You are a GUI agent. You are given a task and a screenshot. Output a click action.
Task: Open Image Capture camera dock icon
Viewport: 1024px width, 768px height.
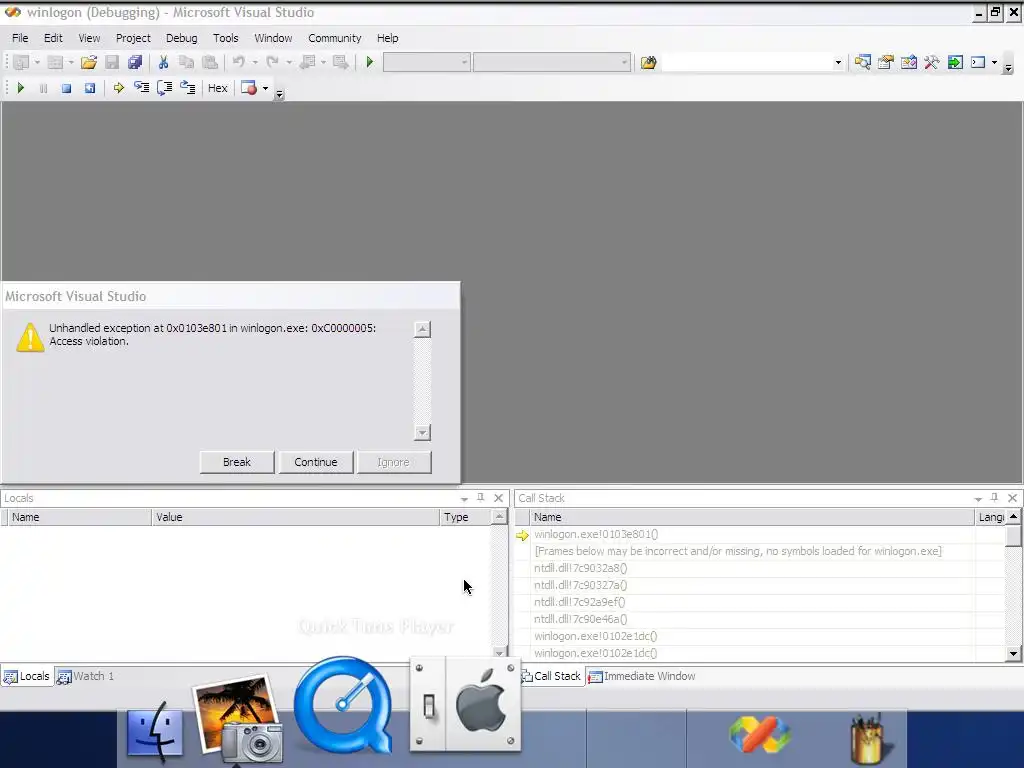(238, 718)
